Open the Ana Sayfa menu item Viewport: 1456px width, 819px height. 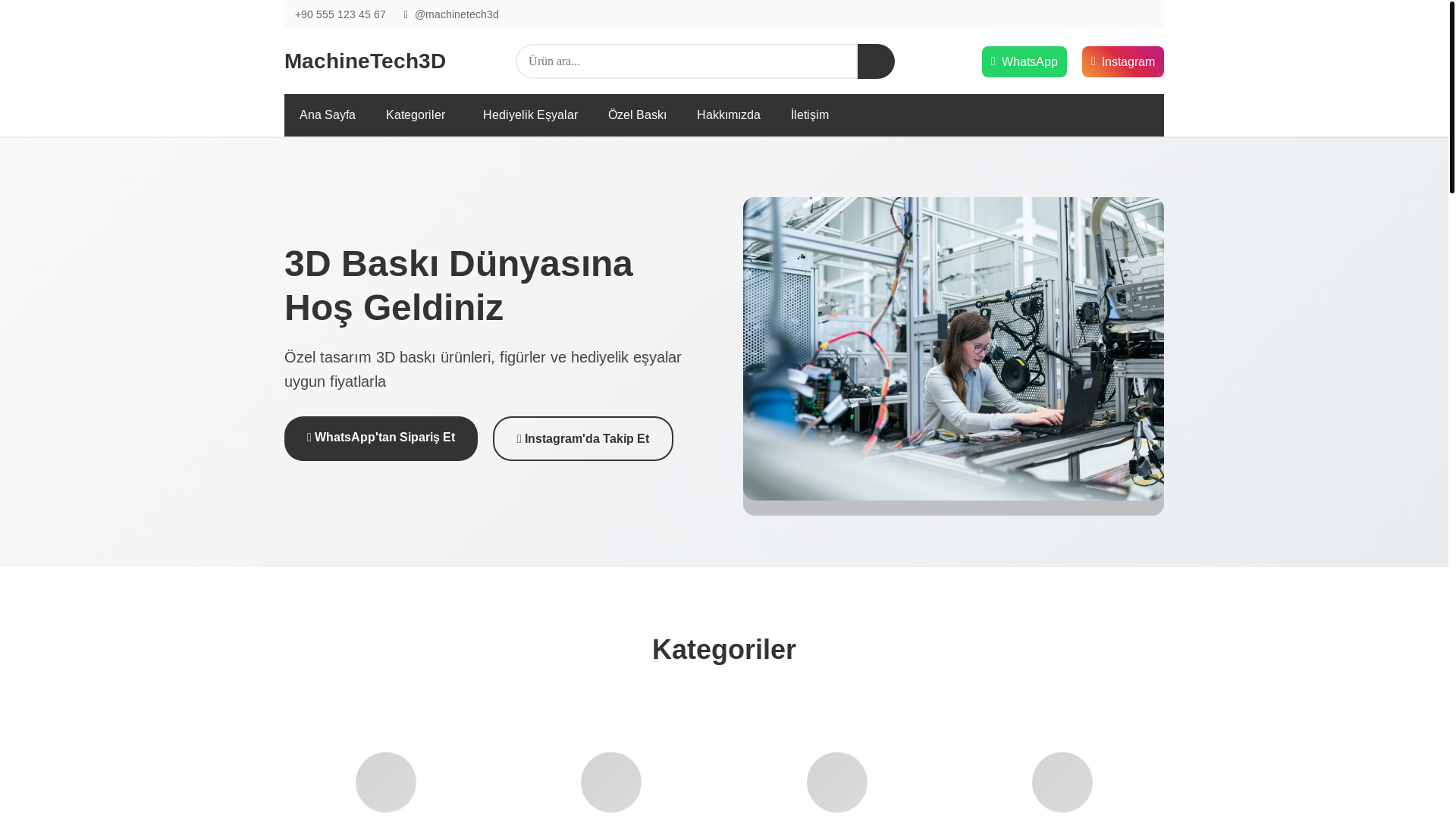coord(328,115)
